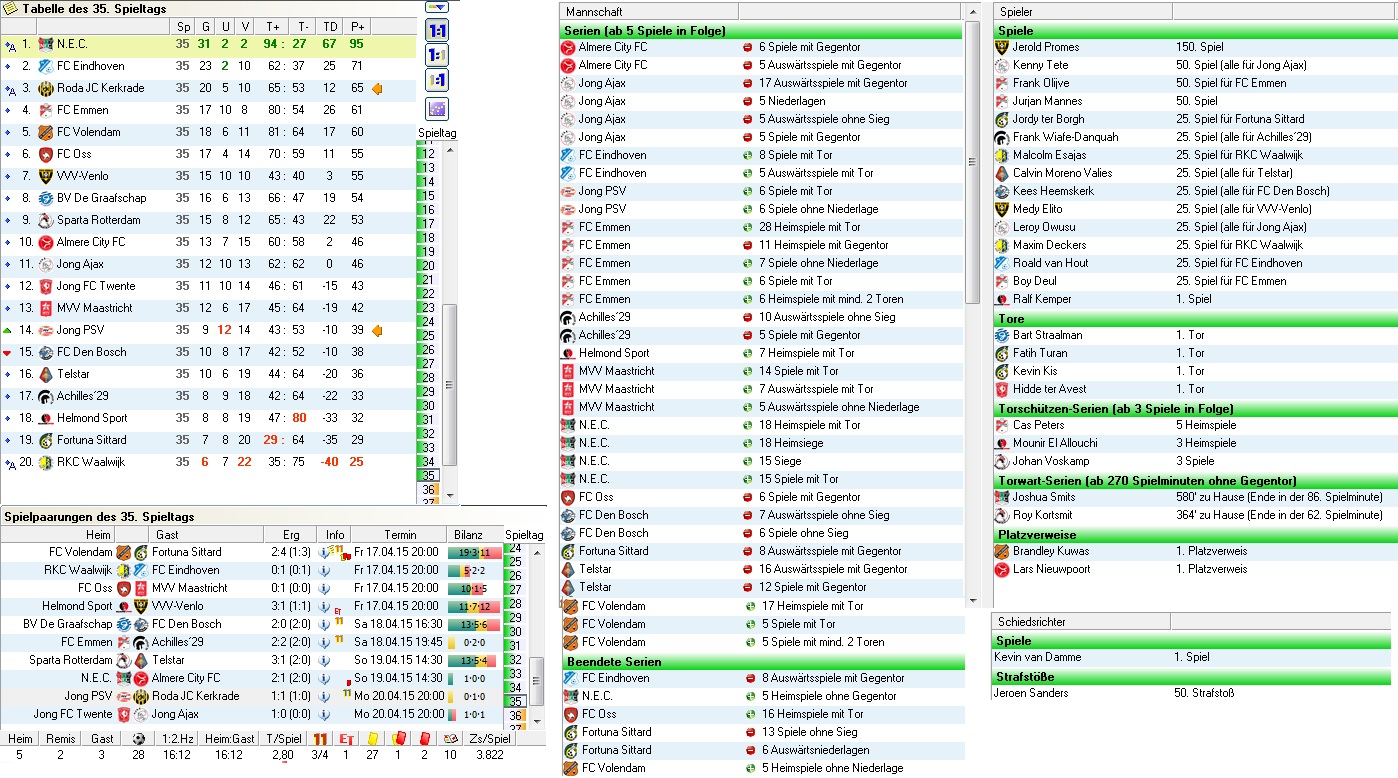Click the Termin column header in match pairings

(x=399, y=535)
